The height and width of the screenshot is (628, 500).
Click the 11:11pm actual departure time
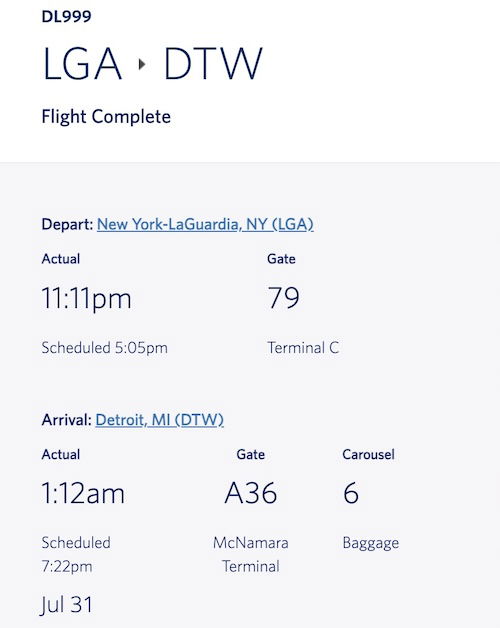tap(87, 299)
